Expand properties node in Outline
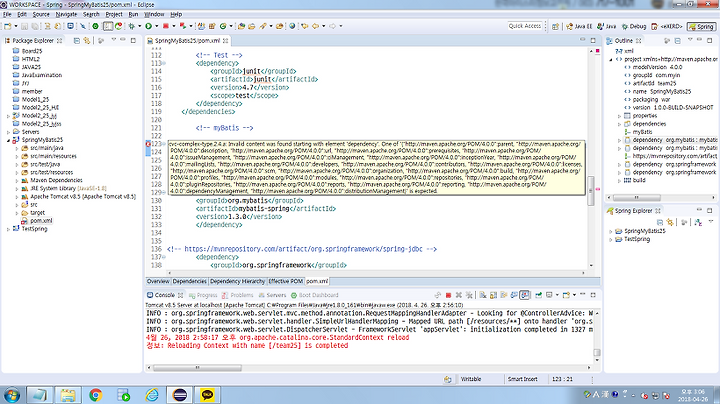Viewport: 720px width, 404px height. [619, 116]
